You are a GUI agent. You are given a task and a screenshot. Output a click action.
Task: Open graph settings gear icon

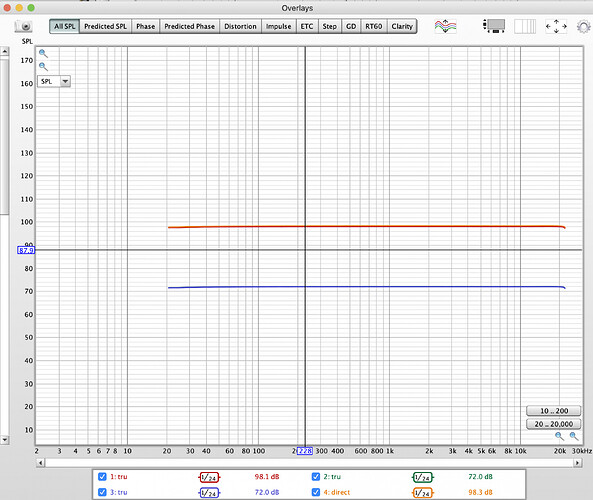pos(584,26)
